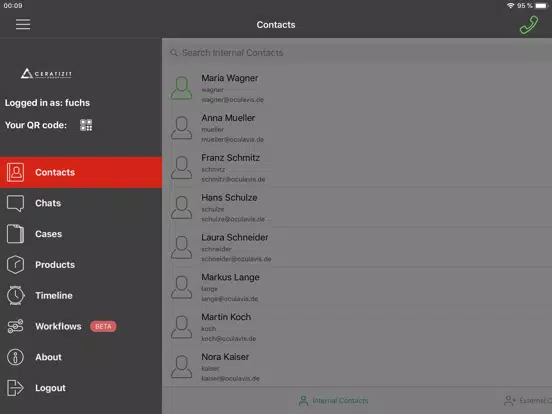Show your QR code icon
This screenshot has height=414, width=552.
pyautogui.click(x=86, y=125)
